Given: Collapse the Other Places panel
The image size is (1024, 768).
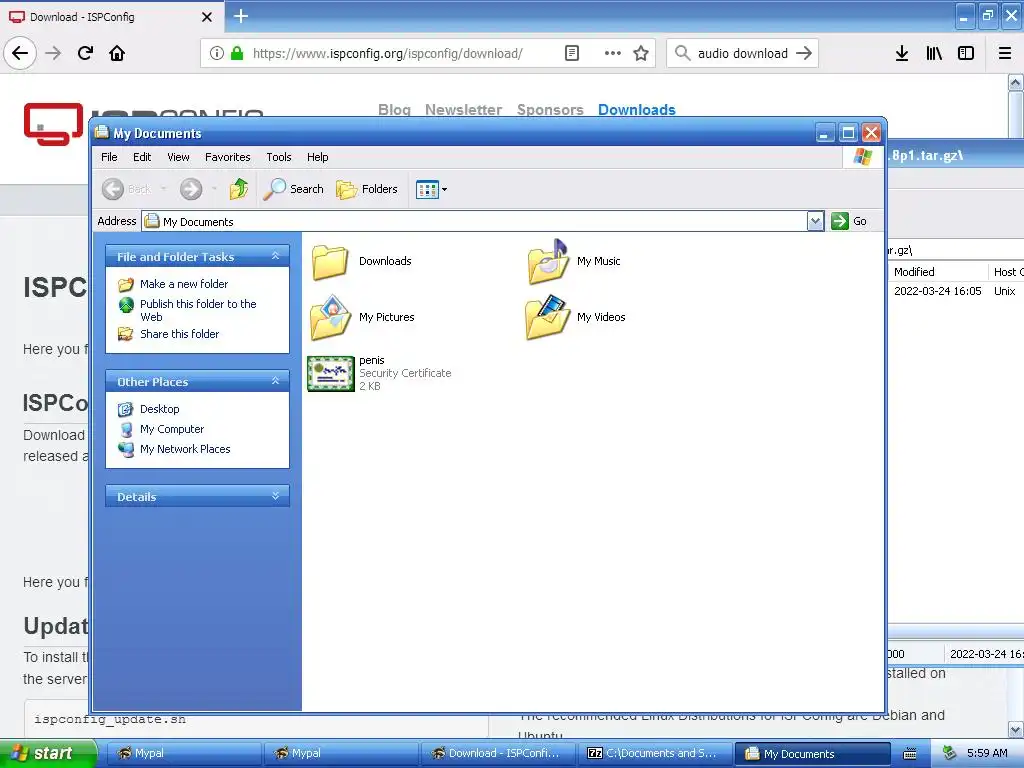Looking at the screenshot, I should (276, 381).
